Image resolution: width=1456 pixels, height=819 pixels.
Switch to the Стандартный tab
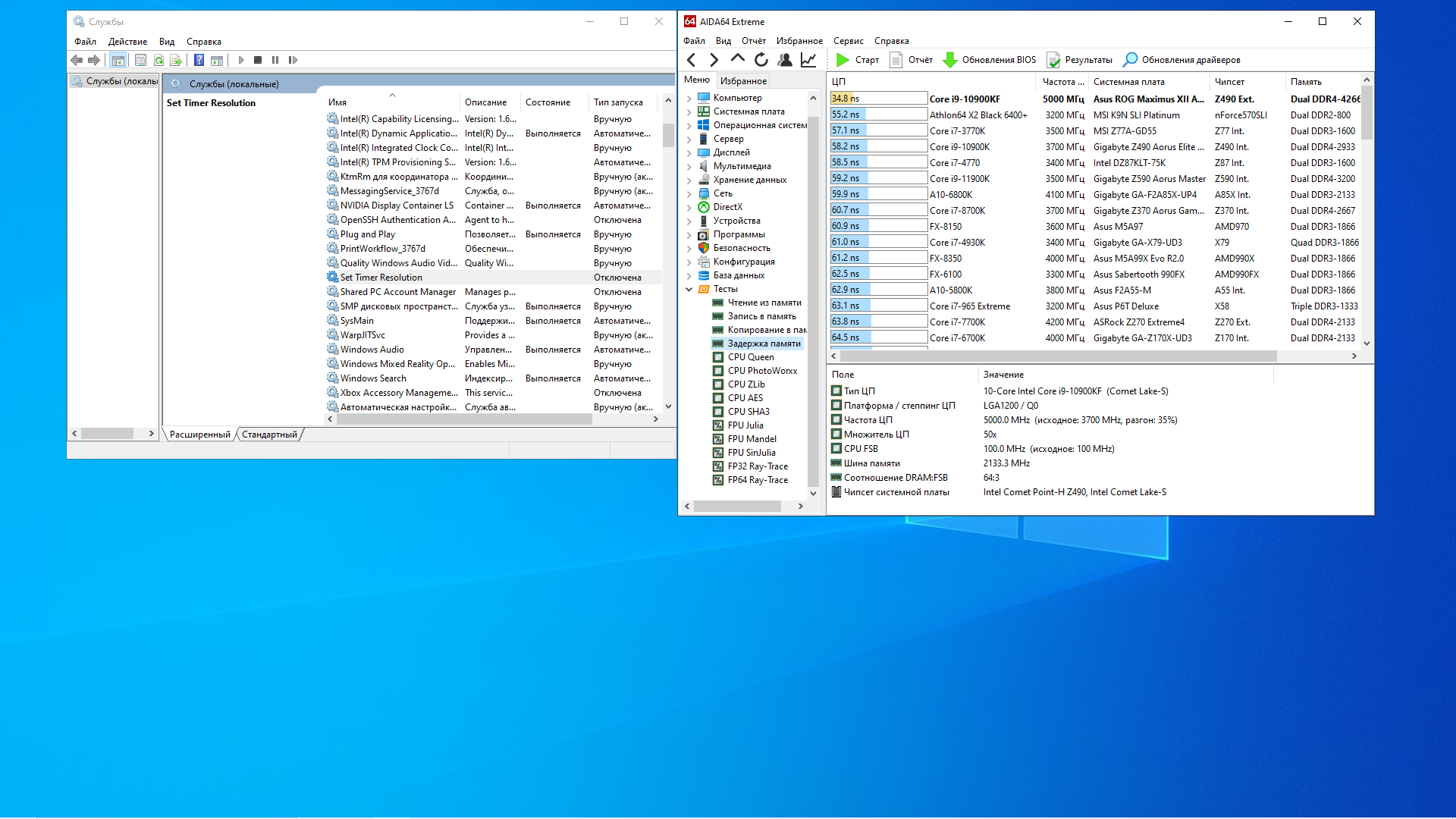(x=269, y=435)
